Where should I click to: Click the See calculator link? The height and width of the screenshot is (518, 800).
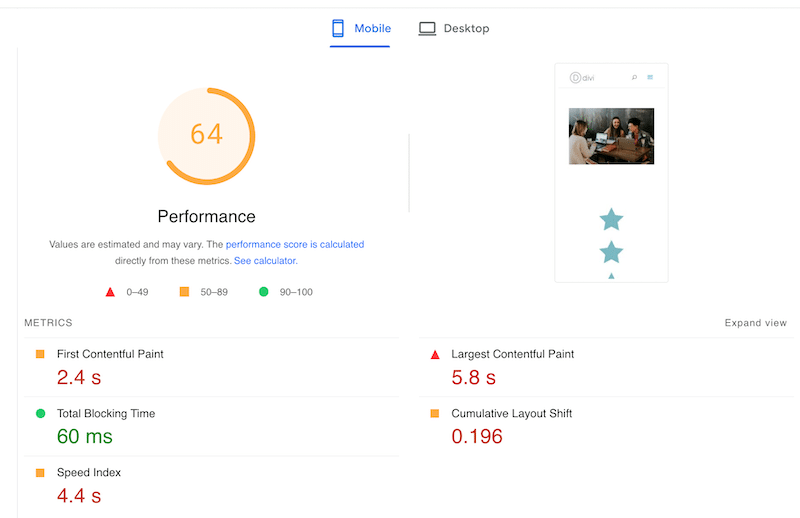pos(265,260)
